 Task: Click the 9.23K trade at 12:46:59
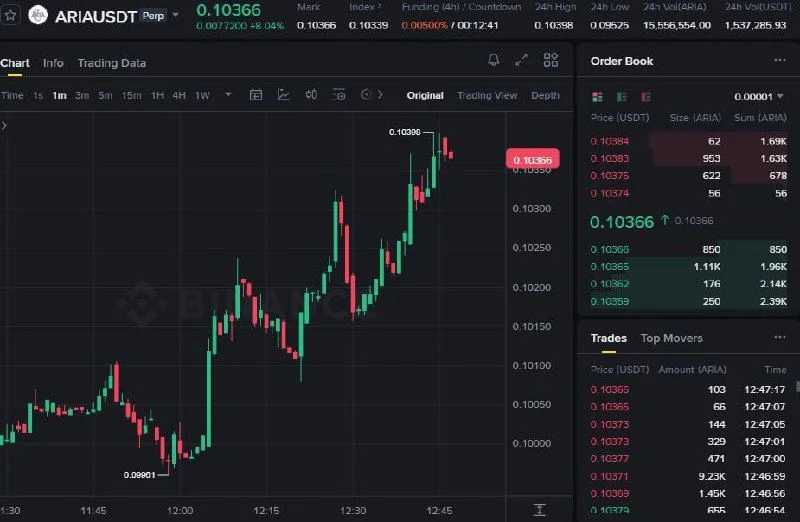point(688,477)
